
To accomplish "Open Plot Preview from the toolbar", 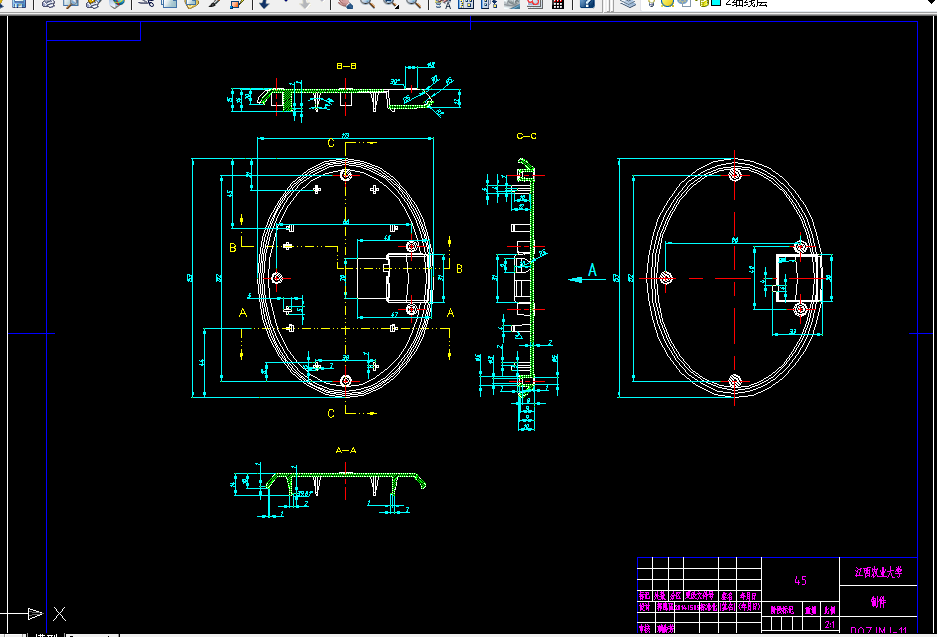I will click(71, 3).
